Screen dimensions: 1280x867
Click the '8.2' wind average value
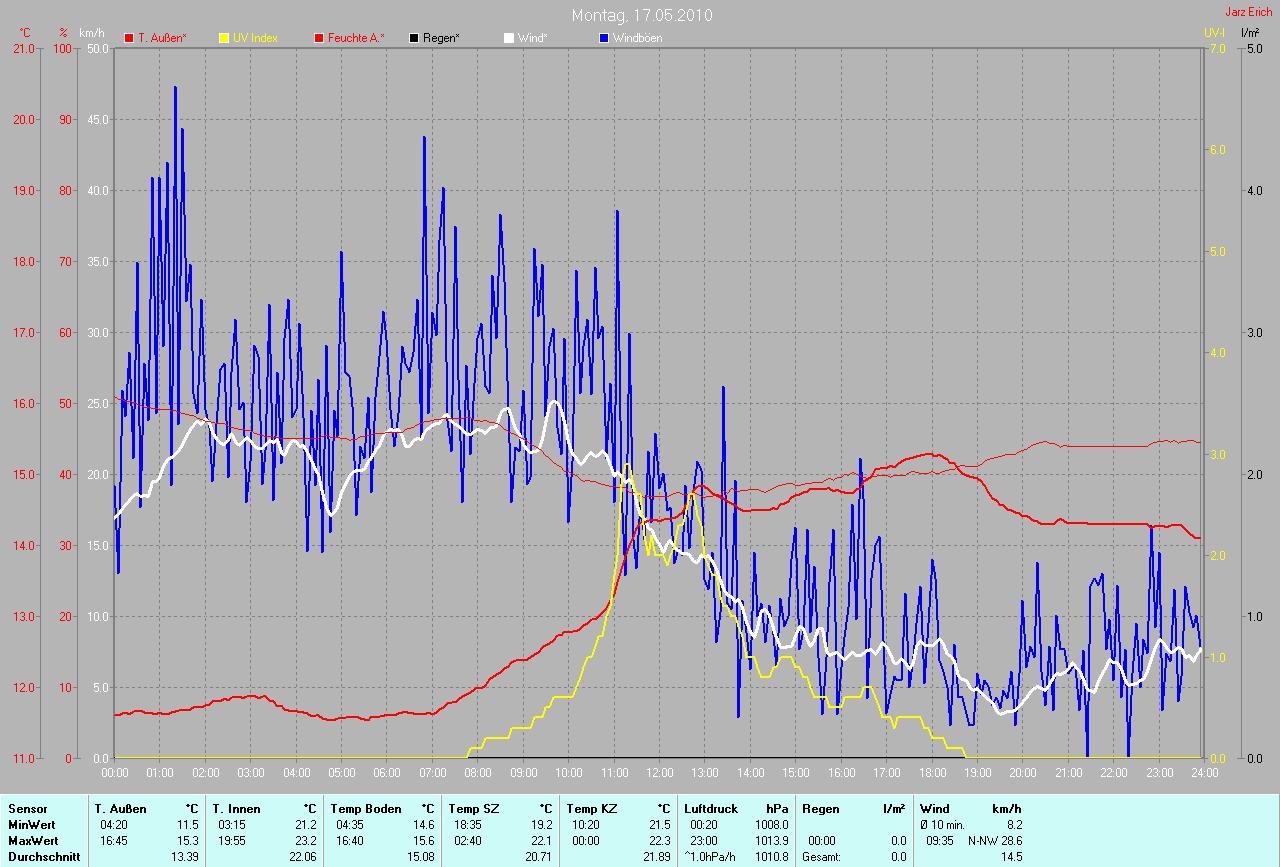1013,824
